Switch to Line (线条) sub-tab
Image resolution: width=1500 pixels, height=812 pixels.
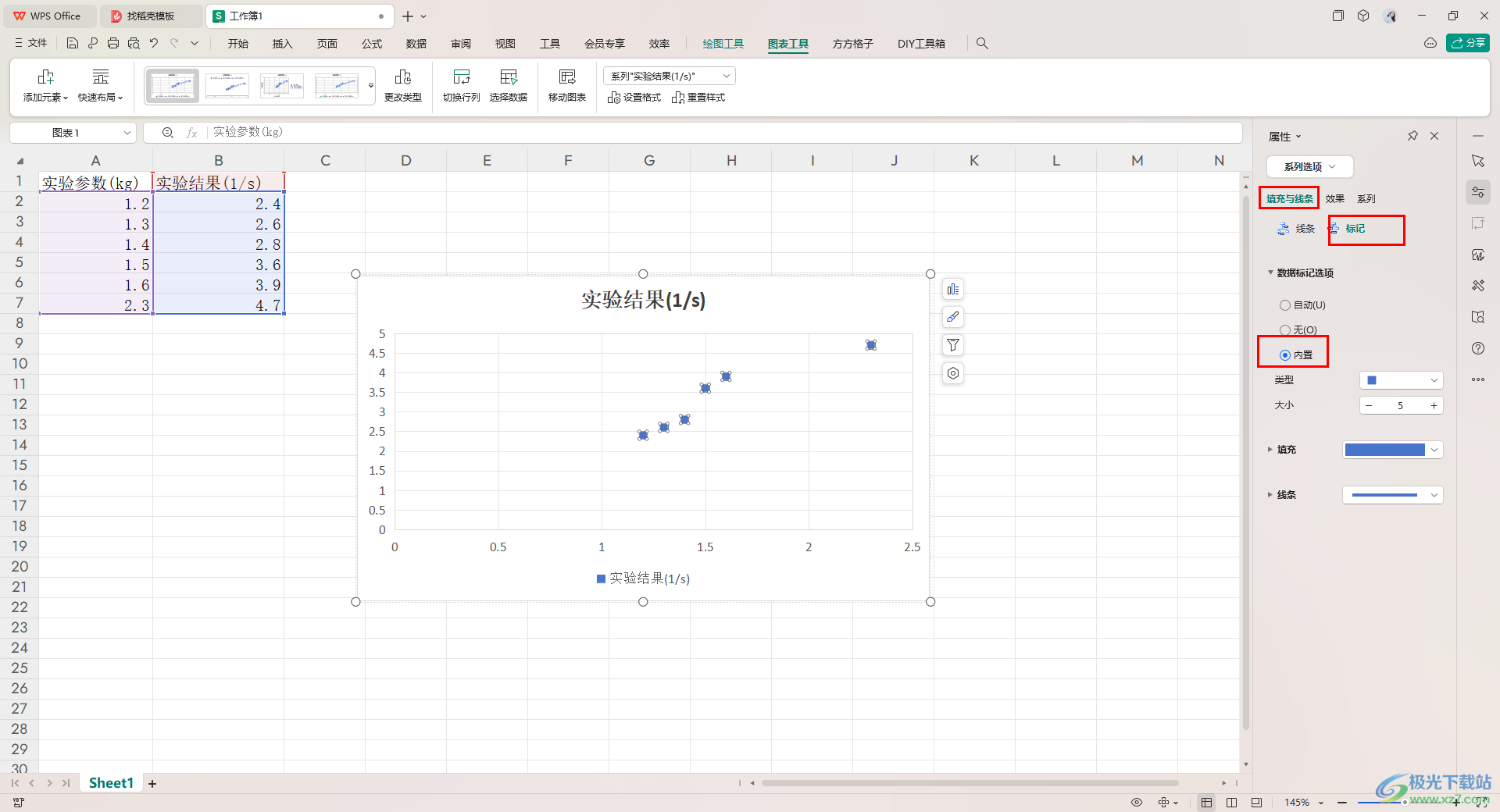[1296, 229]
